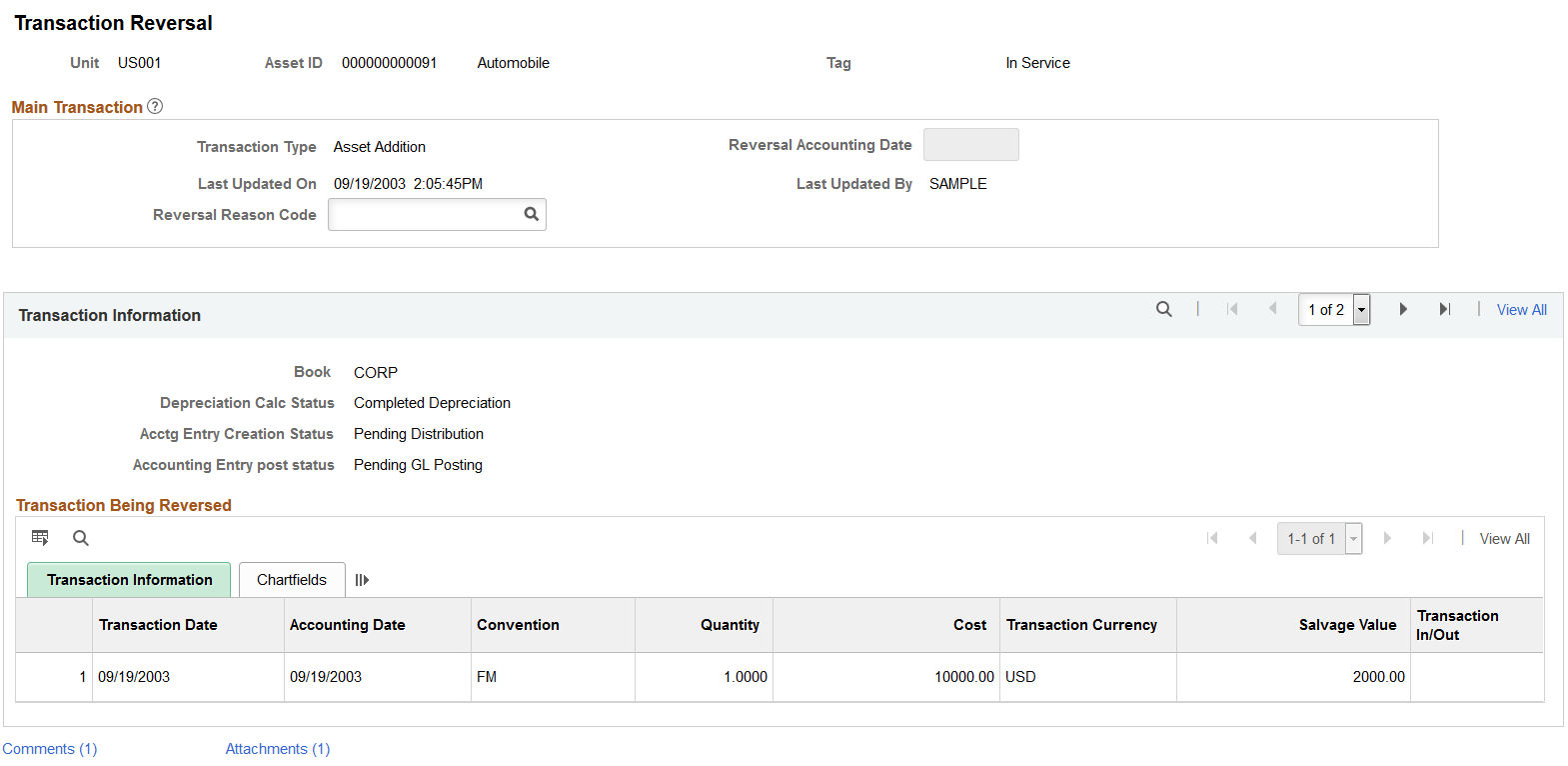The height and width of the screenshot is (766, 1568).
Task: Click the Book value CORP
Action: coord(376,372)
